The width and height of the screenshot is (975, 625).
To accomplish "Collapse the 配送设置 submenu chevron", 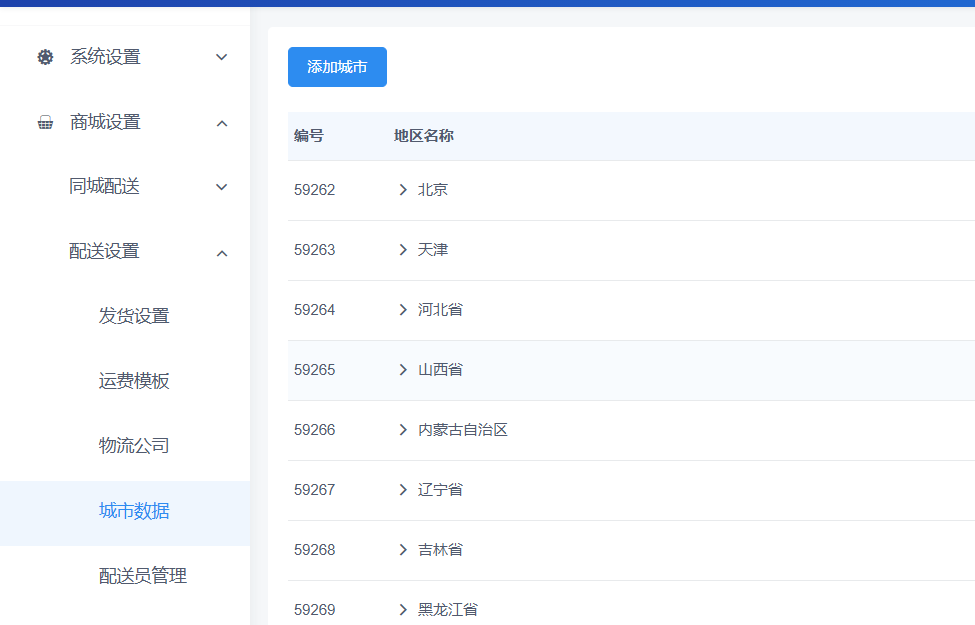I will coord(221,253).
